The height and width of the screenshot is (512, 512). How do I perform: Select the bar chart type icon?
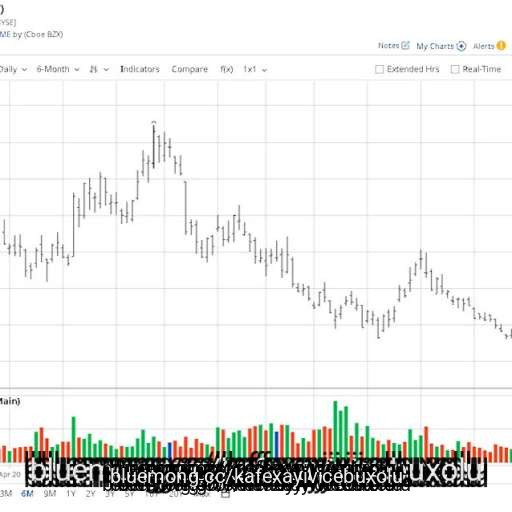93,69
